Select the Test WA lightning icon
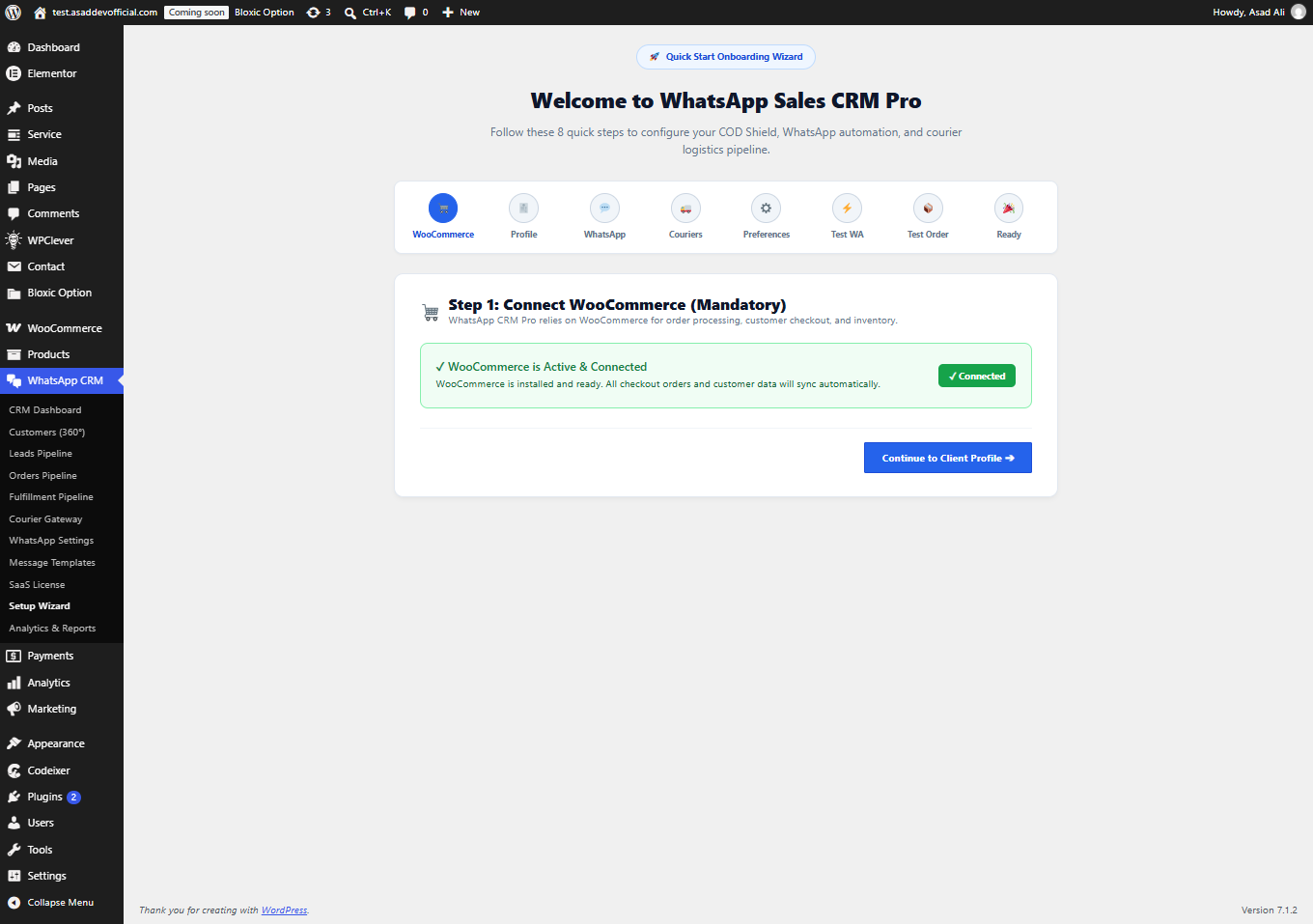 coord(847,209)
